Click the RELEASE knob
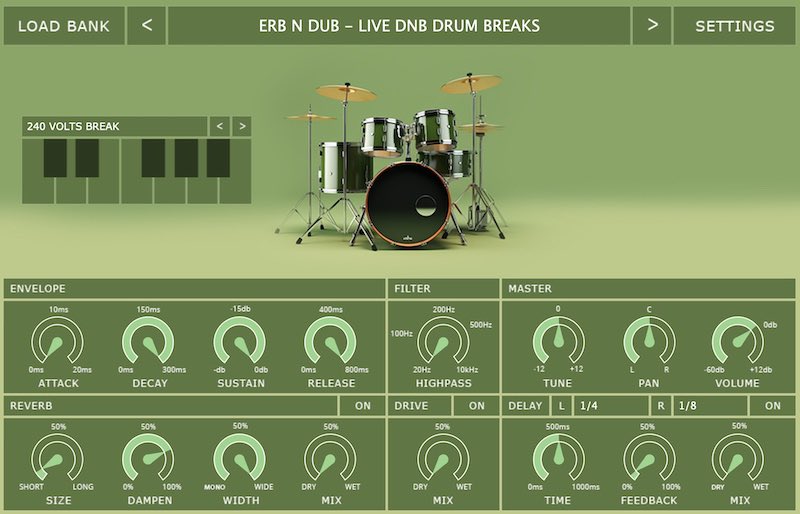Image resolution: width=800 pixels, height=514 pixels. [x=330, y=341]
